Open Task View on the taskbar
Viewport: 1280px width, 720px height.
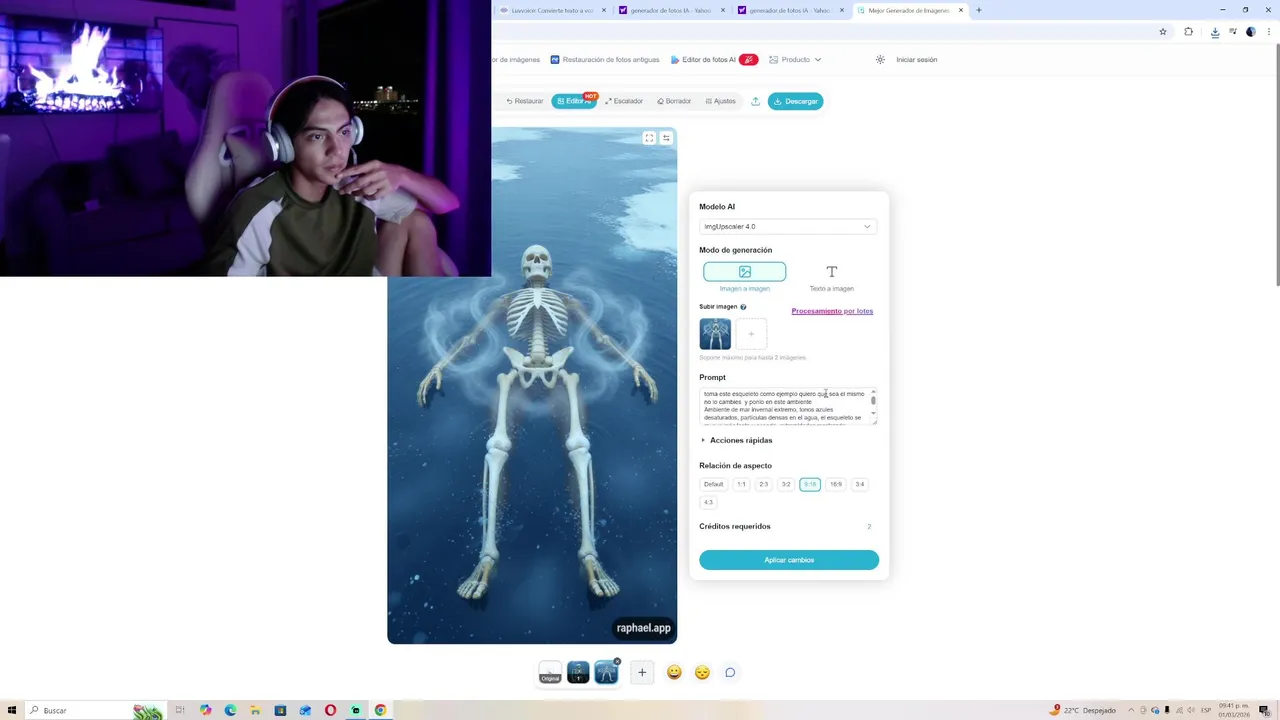tap(180, 710)
